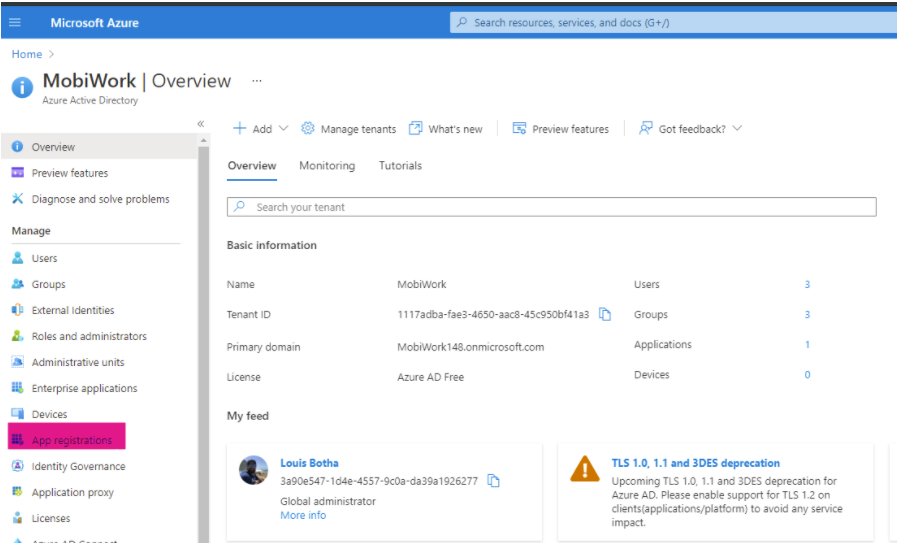
Task: Expand the Got feedback dropdown
Action: (x=737, y=129)
